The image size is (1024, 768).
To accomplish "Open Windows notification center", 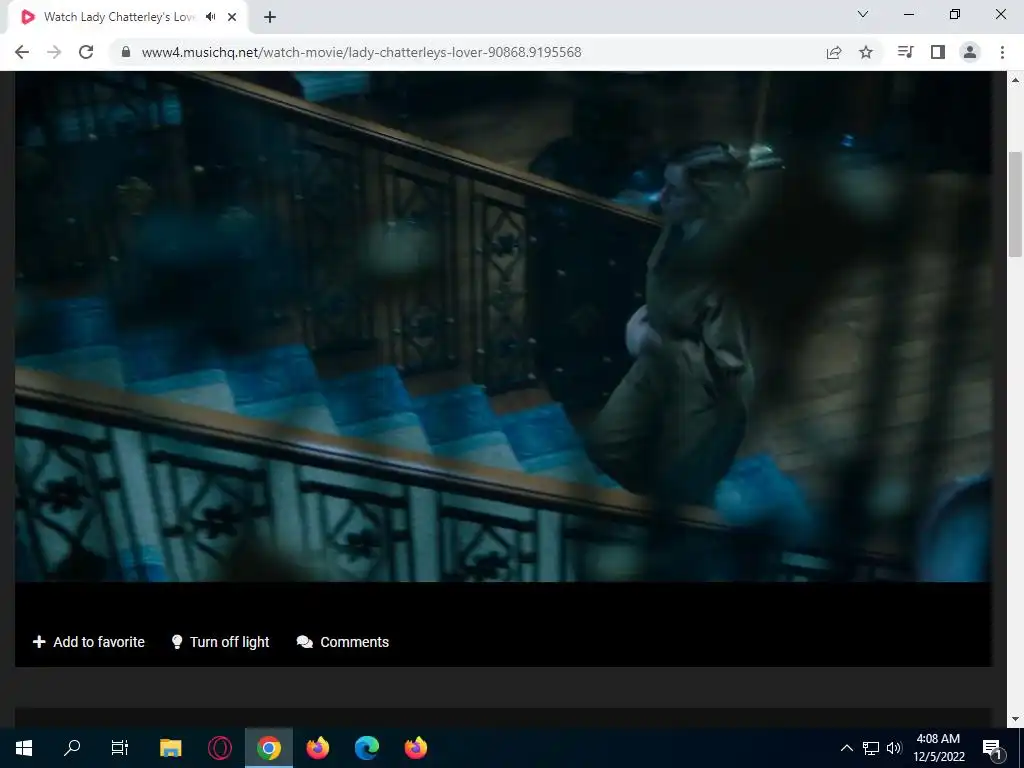I will tap(993, 748).
